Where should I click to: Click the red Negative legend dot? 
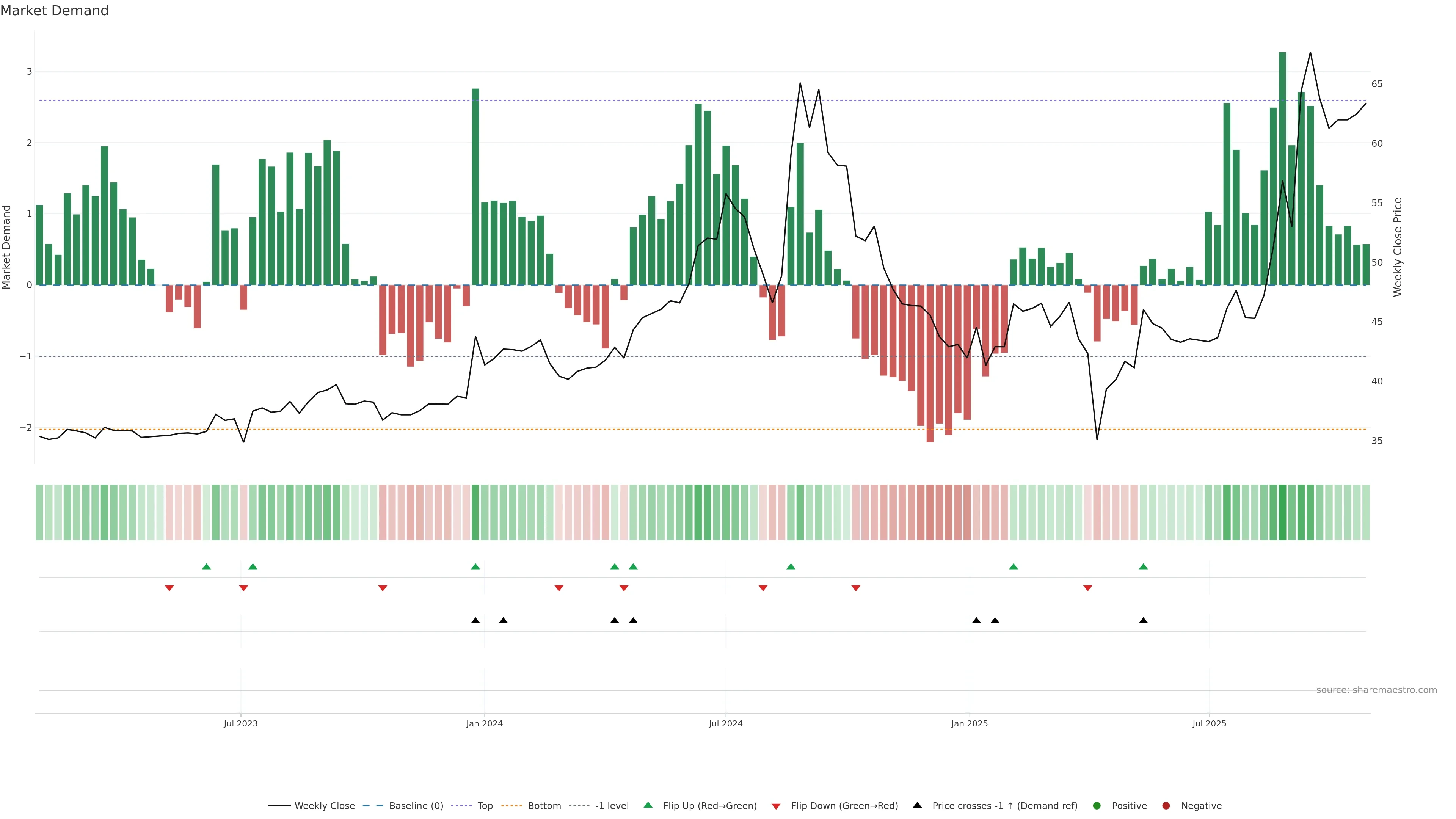[1166, 805]
